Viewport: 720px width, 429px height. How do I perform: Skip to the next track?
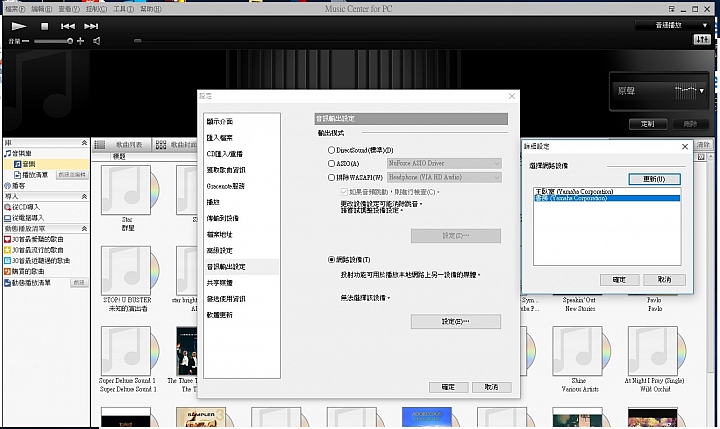point(91,26)
